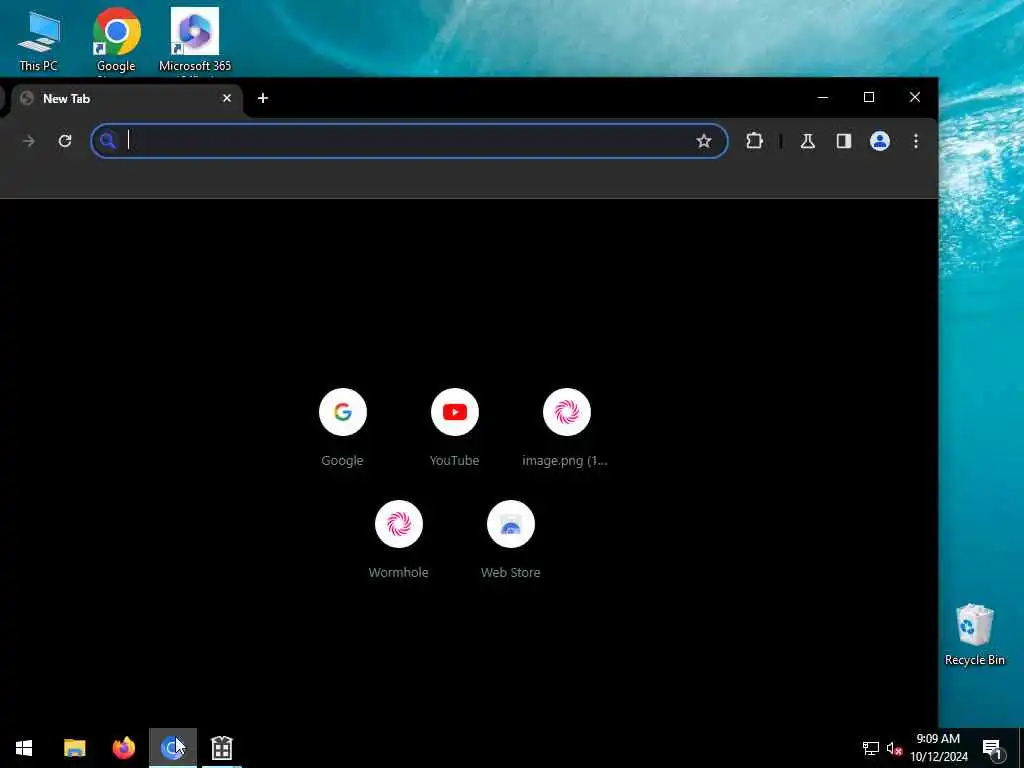Launch Firefox from the taskbar
Image resolution: width=1024 pixels, height=768 pixels.
pyautogui.click(x=123, y=748)
